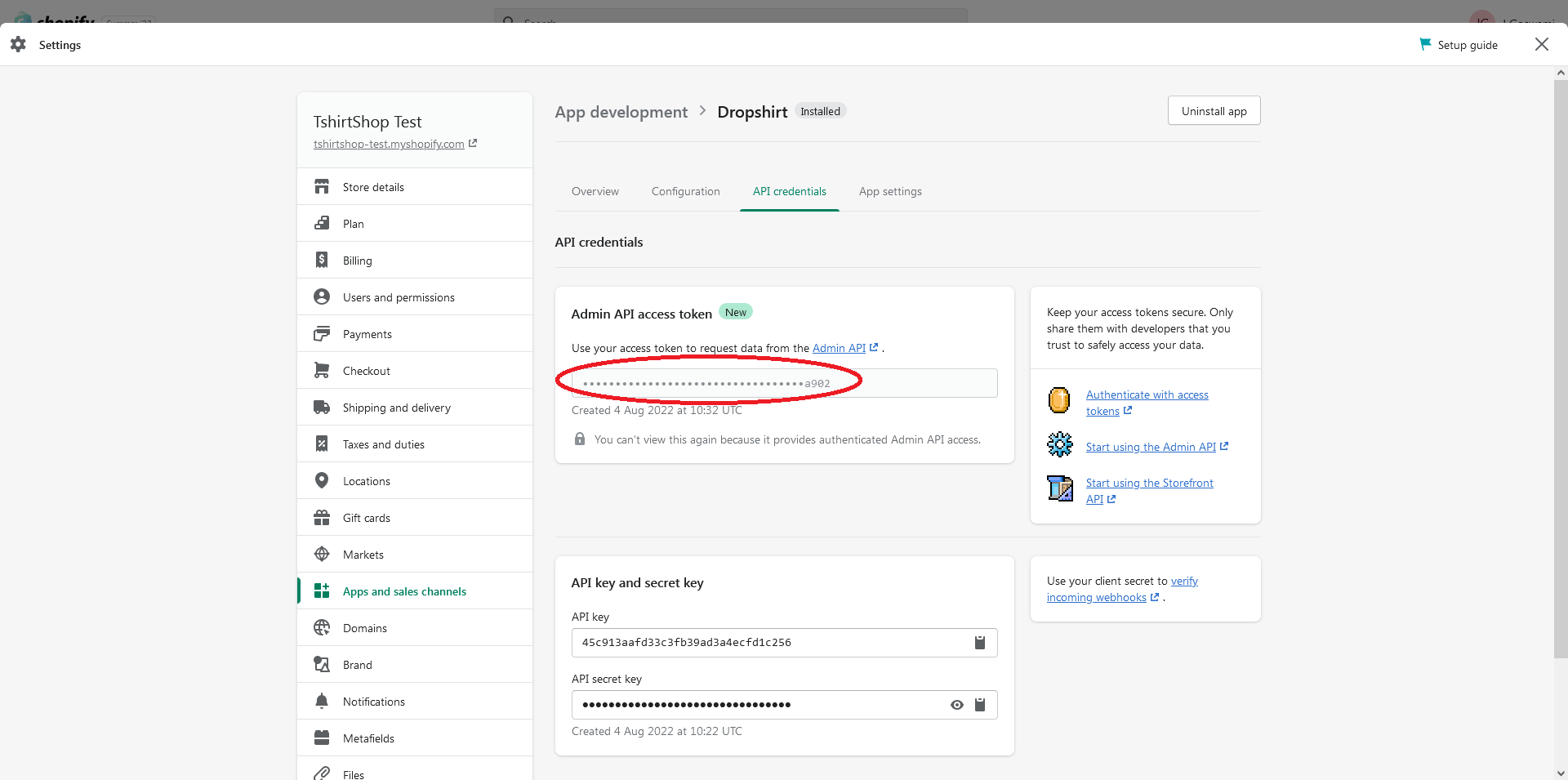1568x780 pixels.
Task: Click 'Created 4 Aug 2022 at 10:22 UTC' text
Action: 657,731
